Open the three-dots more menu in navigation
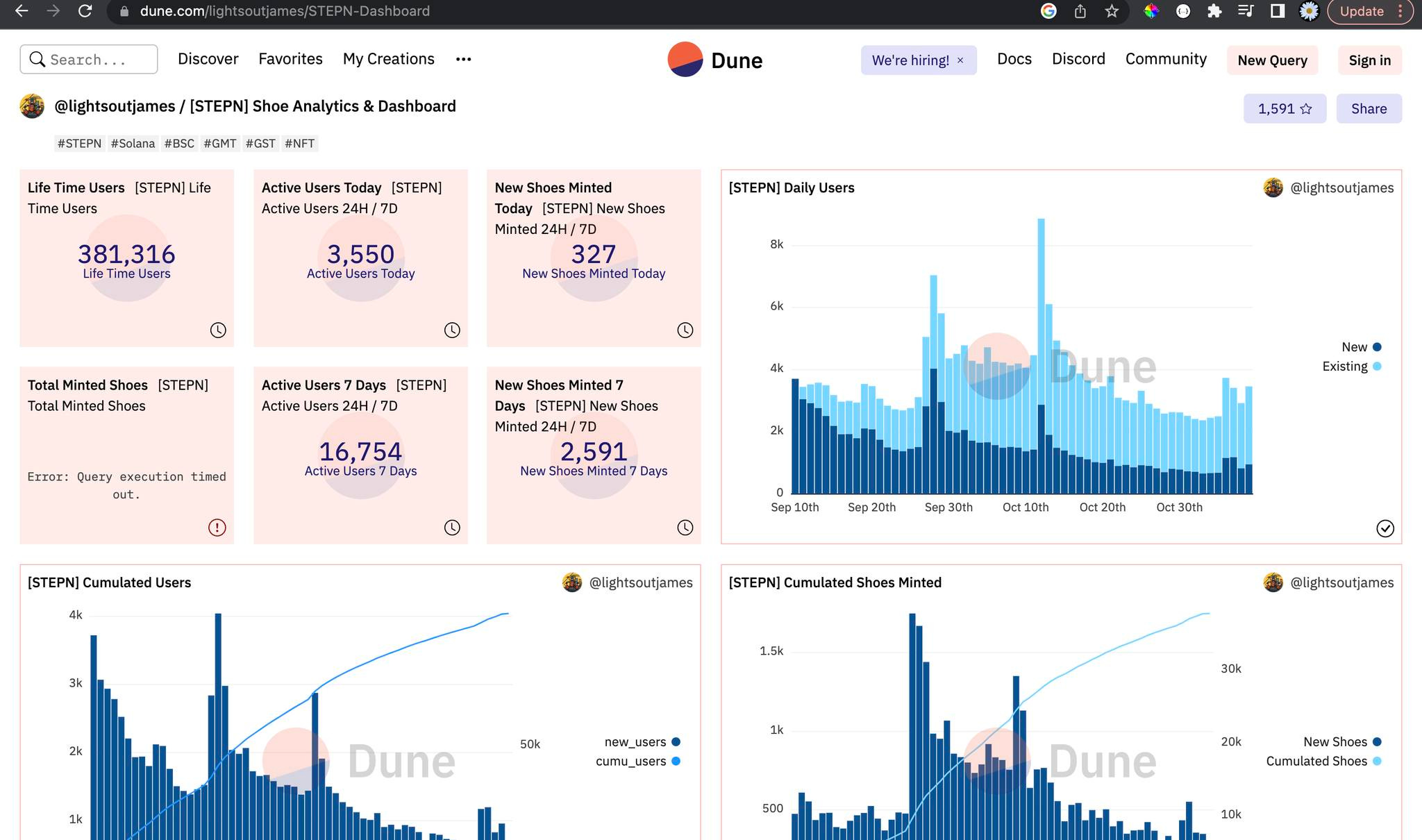Screen dimensions: 1422x840 (x=463, y=59)
